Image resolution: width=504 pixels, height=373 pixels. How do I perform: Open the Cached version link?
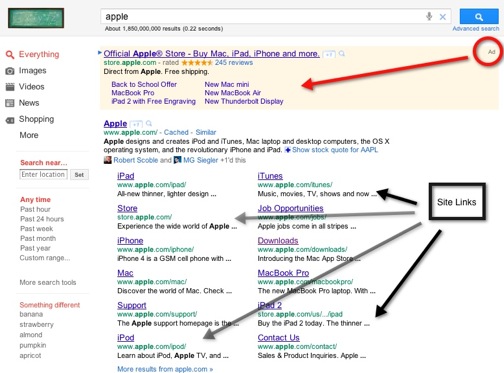[176, 132]
